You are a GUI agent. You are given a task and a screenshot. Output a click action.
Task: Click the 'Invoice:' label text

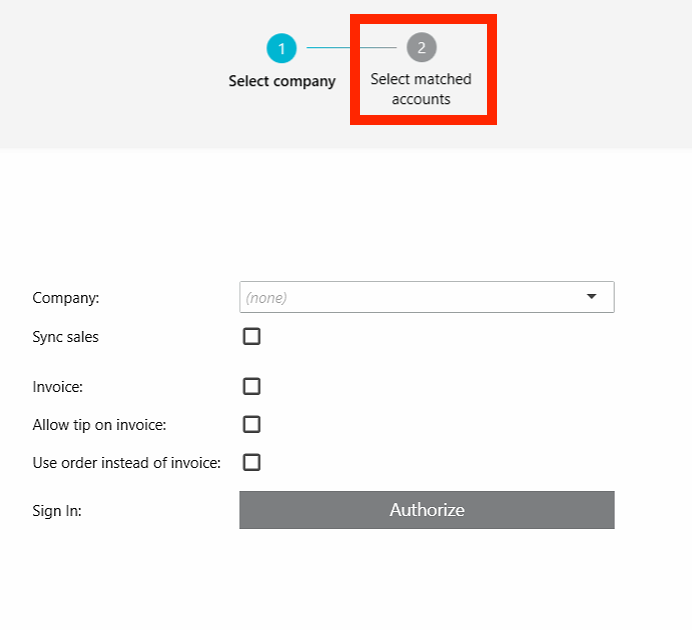(x=57, y=387)
